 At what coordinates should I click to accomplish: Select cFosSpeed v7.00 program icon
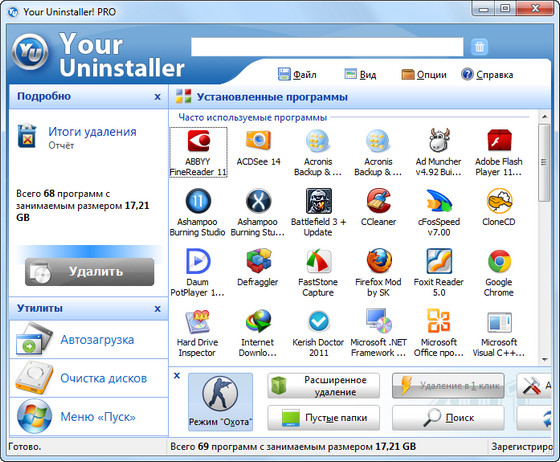[439, 201]
